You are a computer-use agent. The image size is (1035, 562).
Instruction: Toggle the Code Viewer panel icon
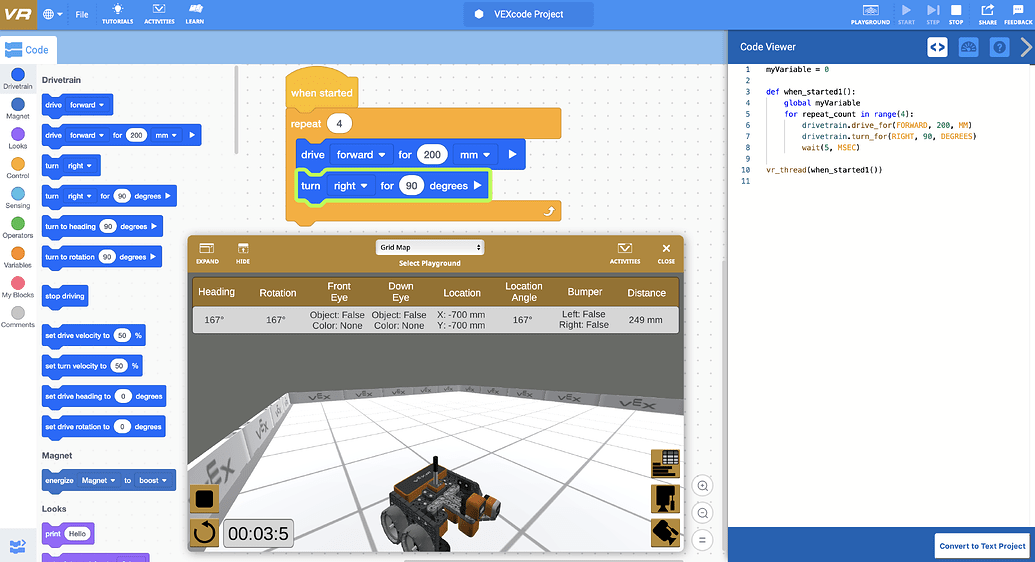[937, 47]
